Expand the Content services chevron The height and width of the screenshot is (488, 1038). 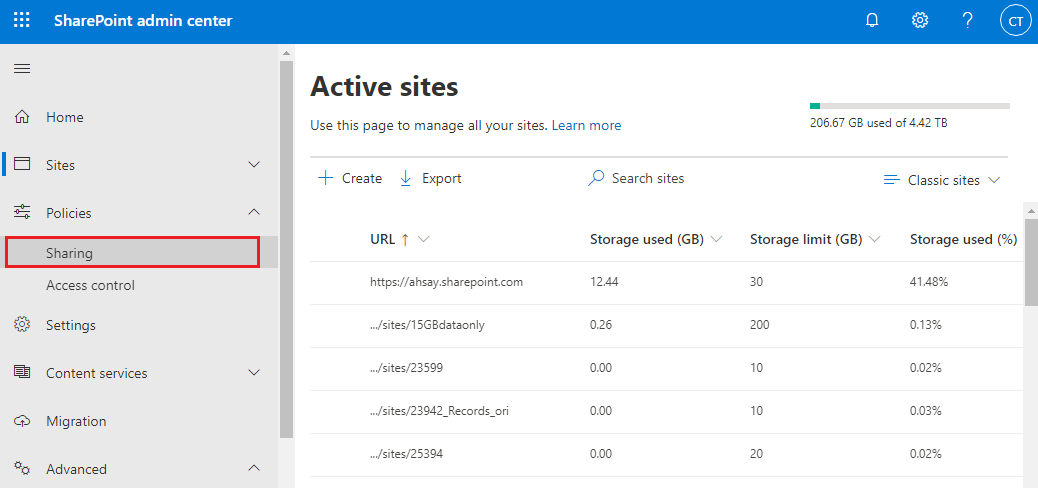click(254, 373)
